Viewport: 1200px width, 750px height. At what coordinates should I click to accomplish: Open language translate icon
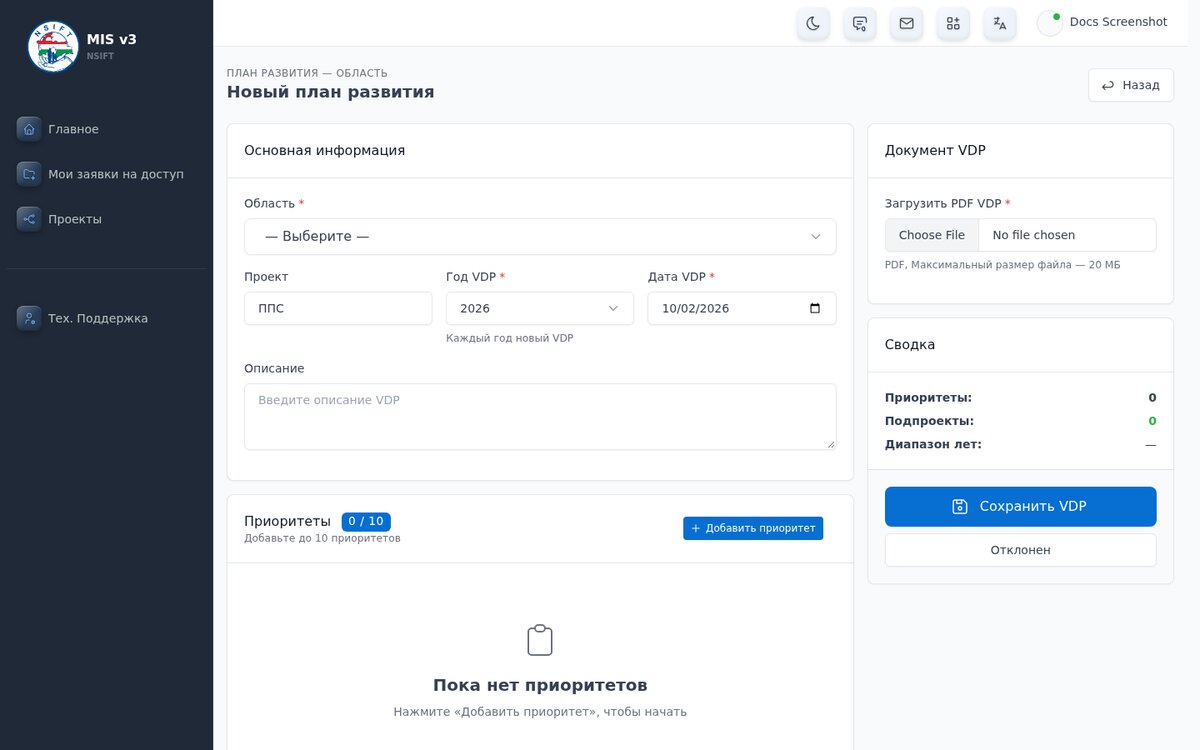click(1000, 23)
